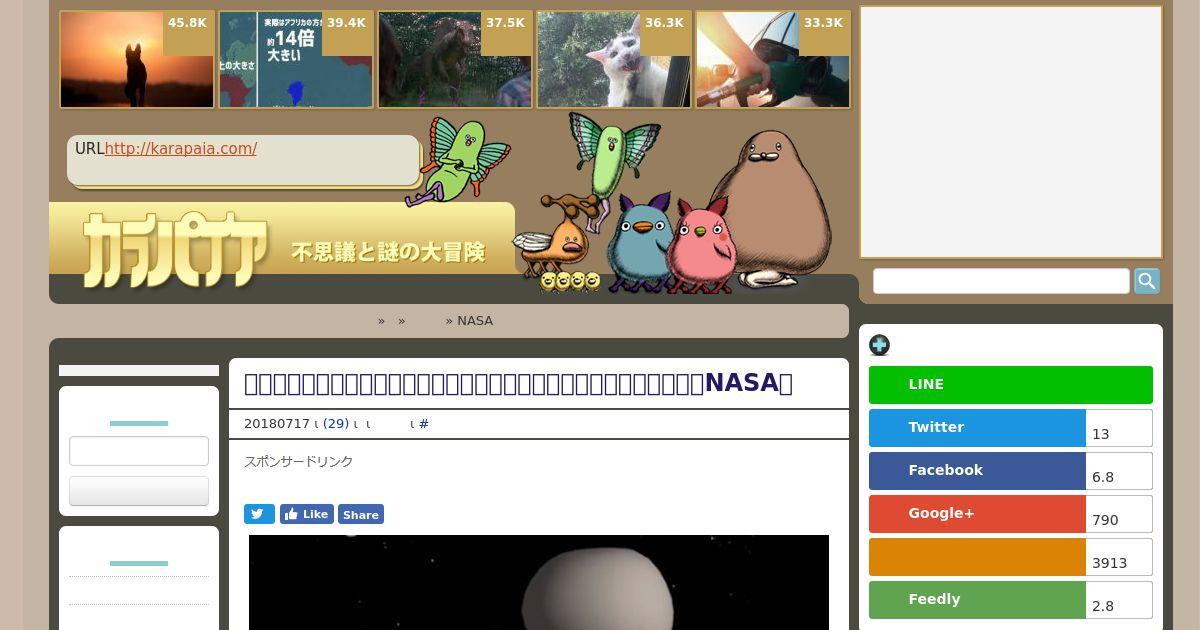1200x630 pixels.
Task: Click the pink bird mascot character
Action: (701, 246)
